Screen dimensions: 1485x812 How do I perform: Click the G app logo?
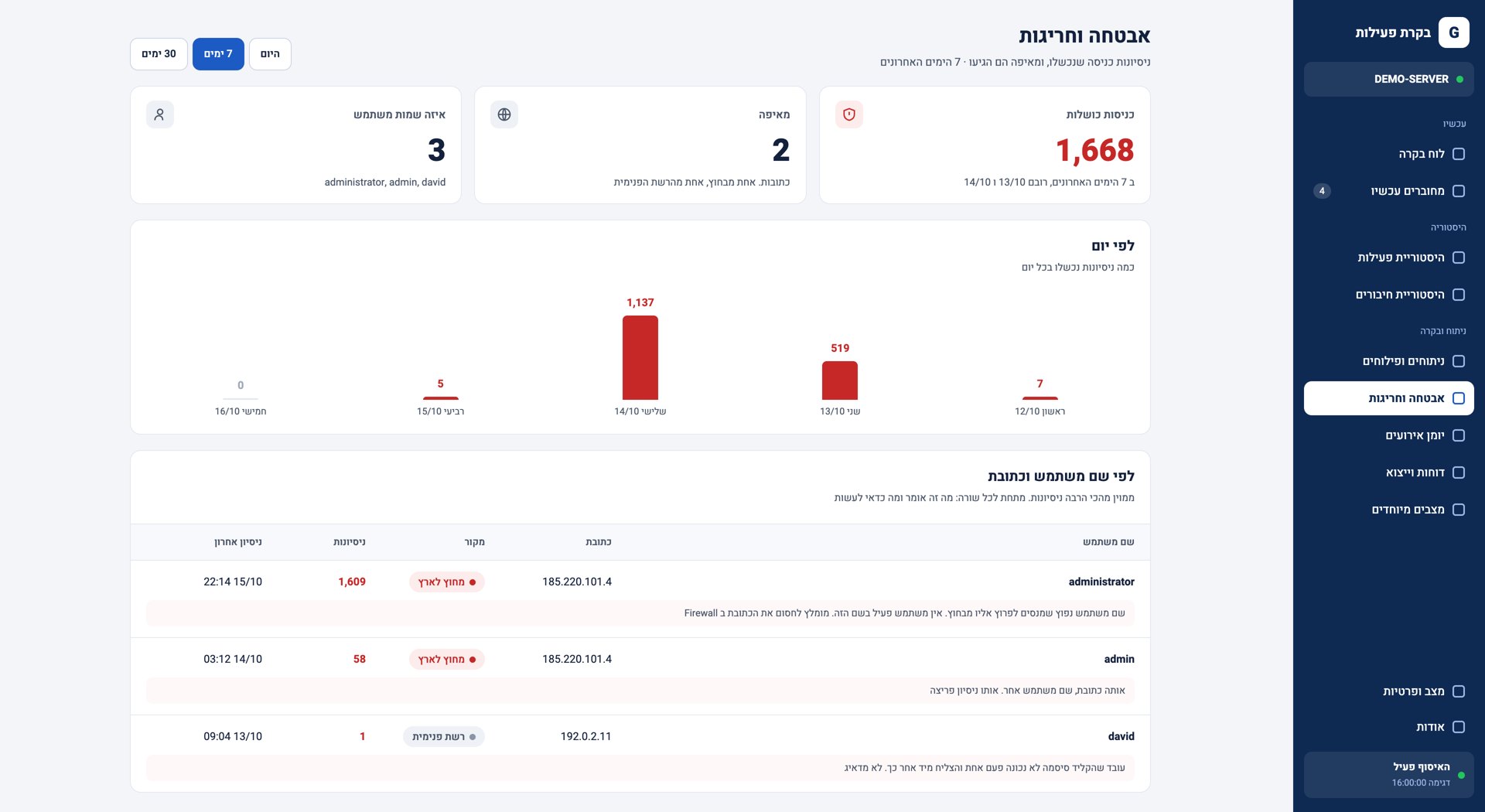(x=1453, y=32)
